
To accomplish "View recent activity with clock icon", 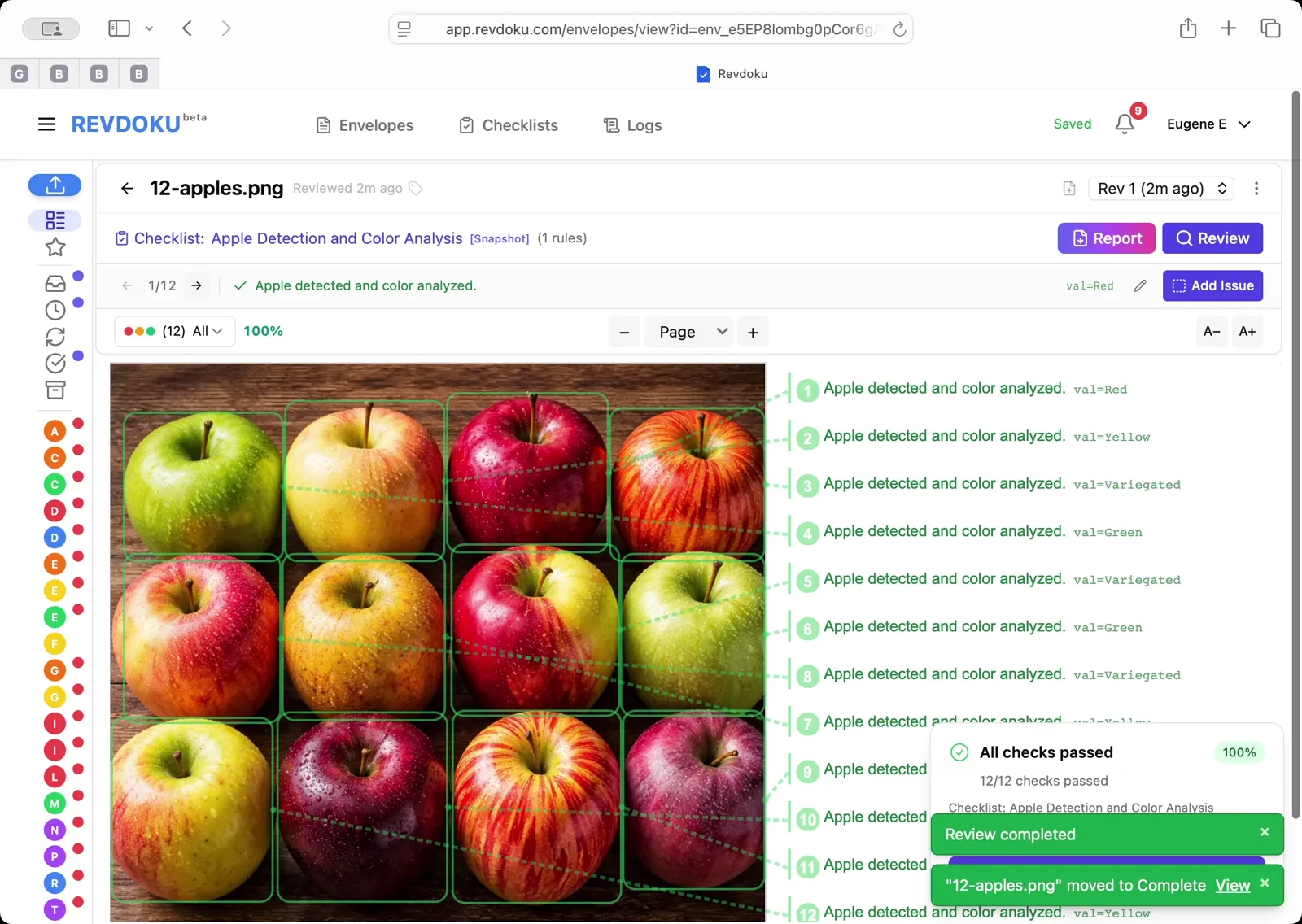I will tap(55, 309).
